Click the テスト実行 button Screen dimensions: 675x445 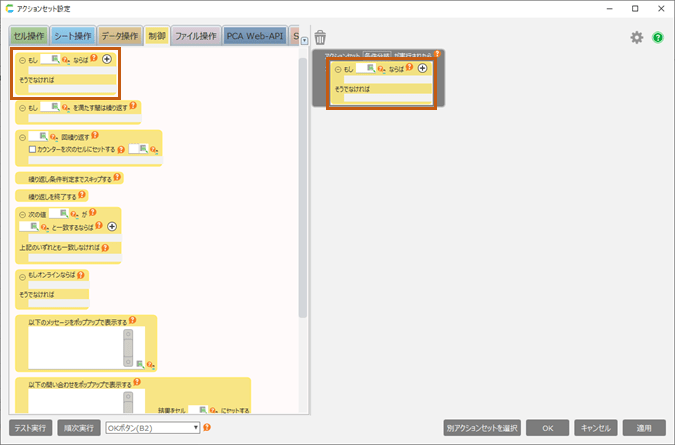click(30, 428)
